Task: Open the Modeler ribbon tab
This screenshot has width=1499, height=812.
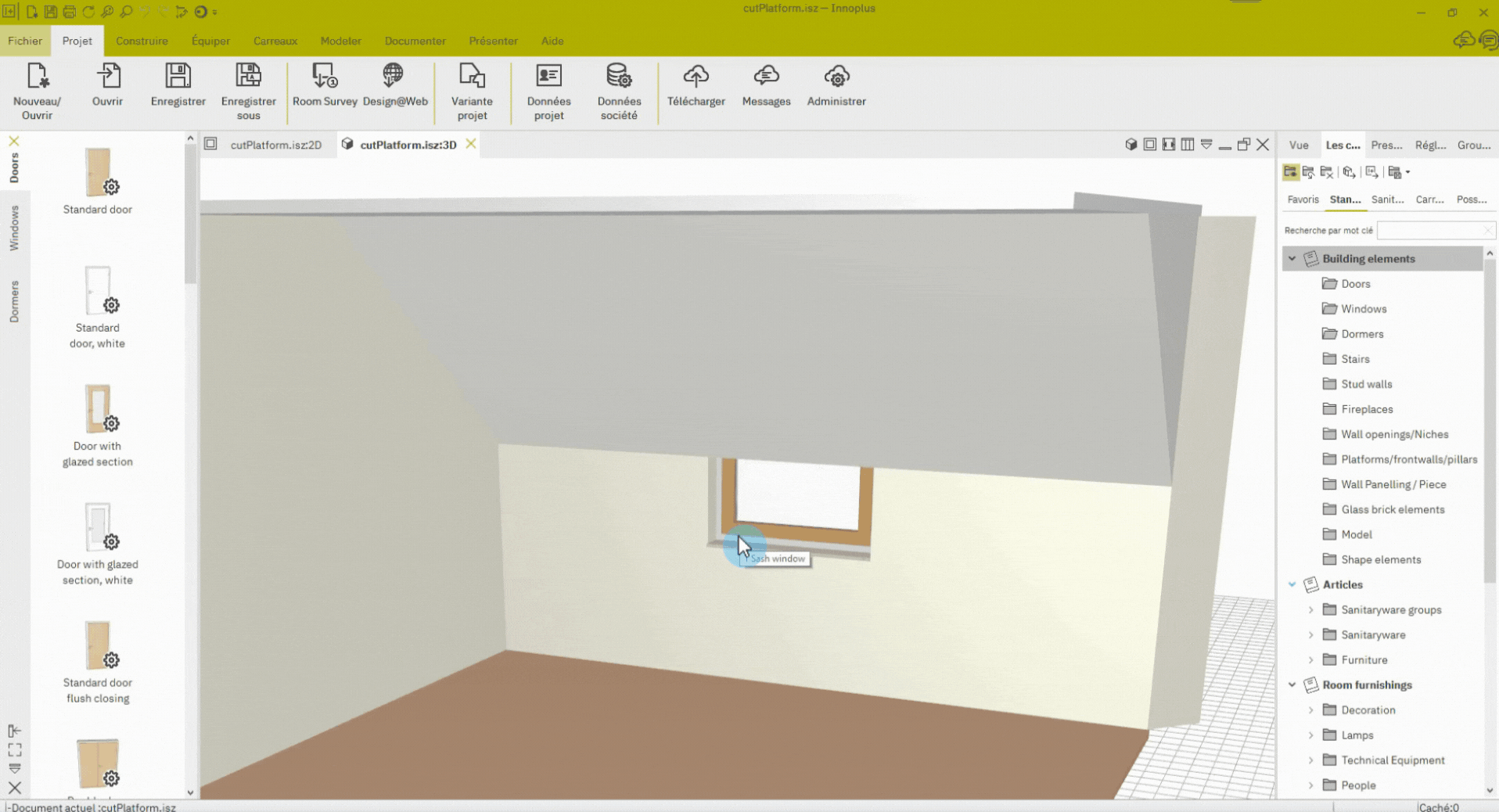Action: tap(340, 41)
